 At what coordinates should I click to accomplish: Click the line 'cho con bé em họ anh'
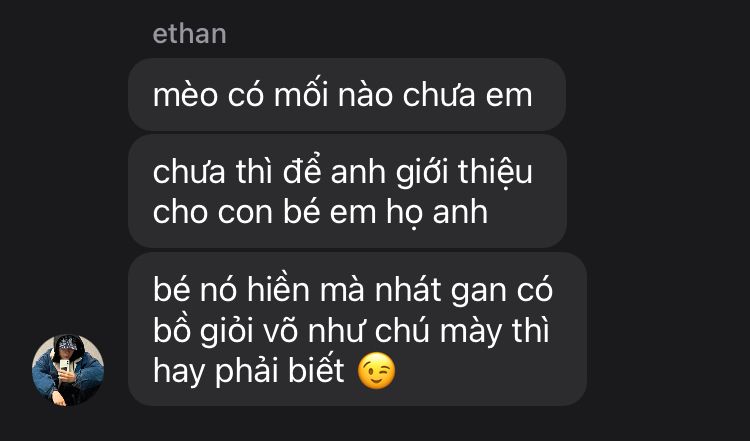click(320, 212)
